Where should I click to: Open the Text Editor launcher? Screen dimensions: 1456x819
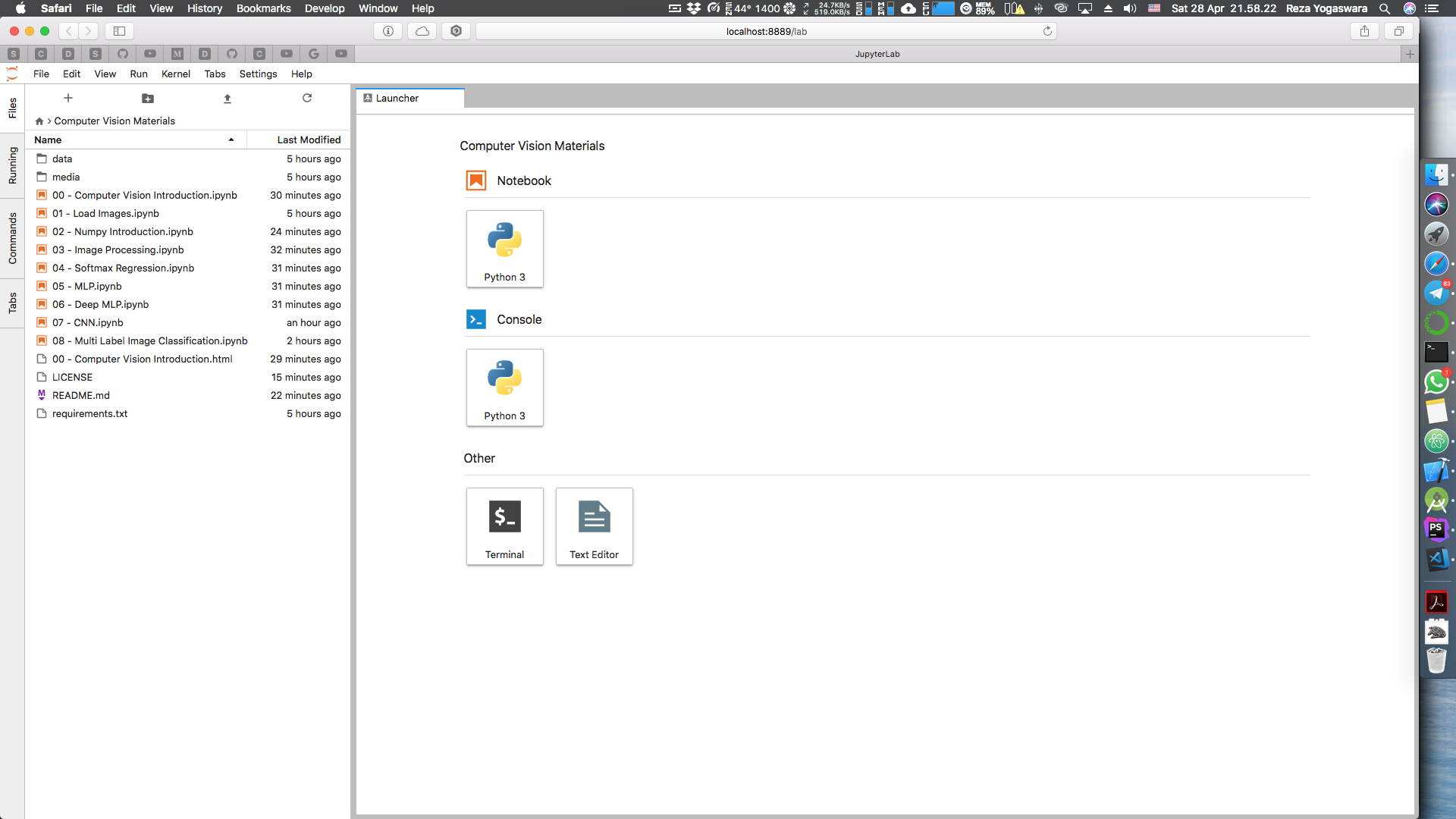click(594, 526)
